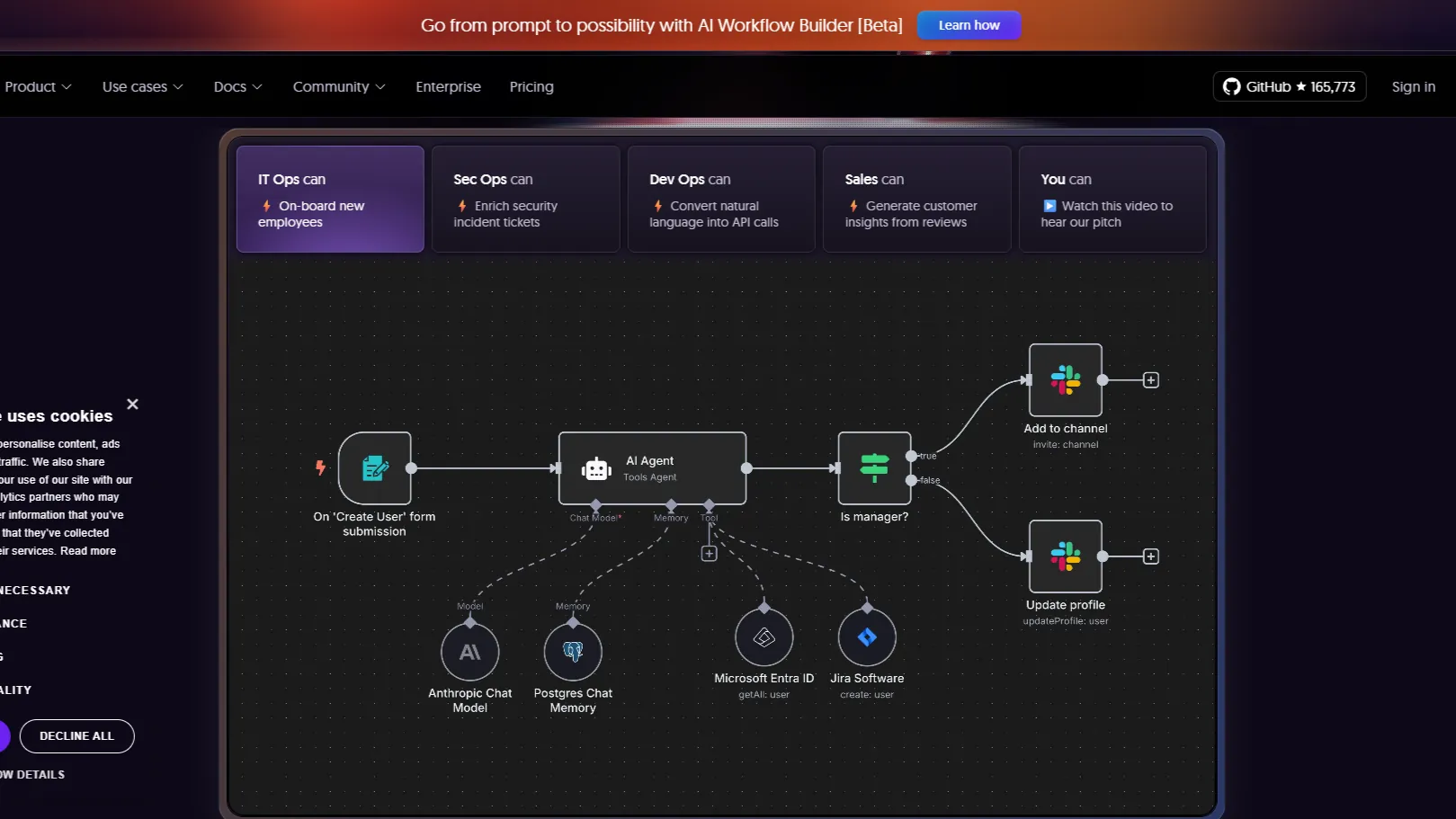The image size is (1456, 819).
Task: Expand the Product dropdown menu
Action: pos(38,87)
